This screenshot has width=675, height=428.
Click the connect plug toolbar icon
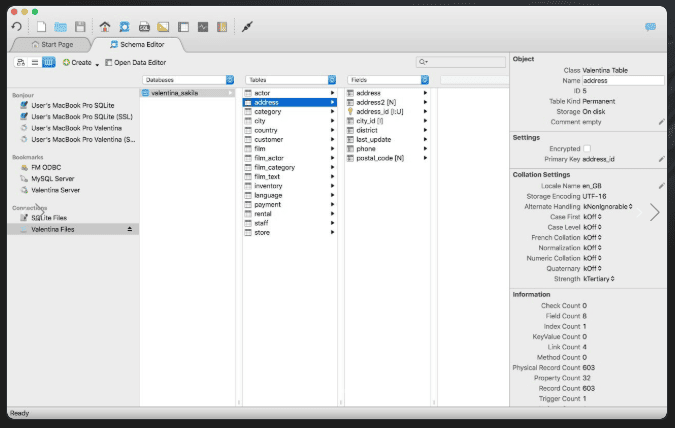247,27
